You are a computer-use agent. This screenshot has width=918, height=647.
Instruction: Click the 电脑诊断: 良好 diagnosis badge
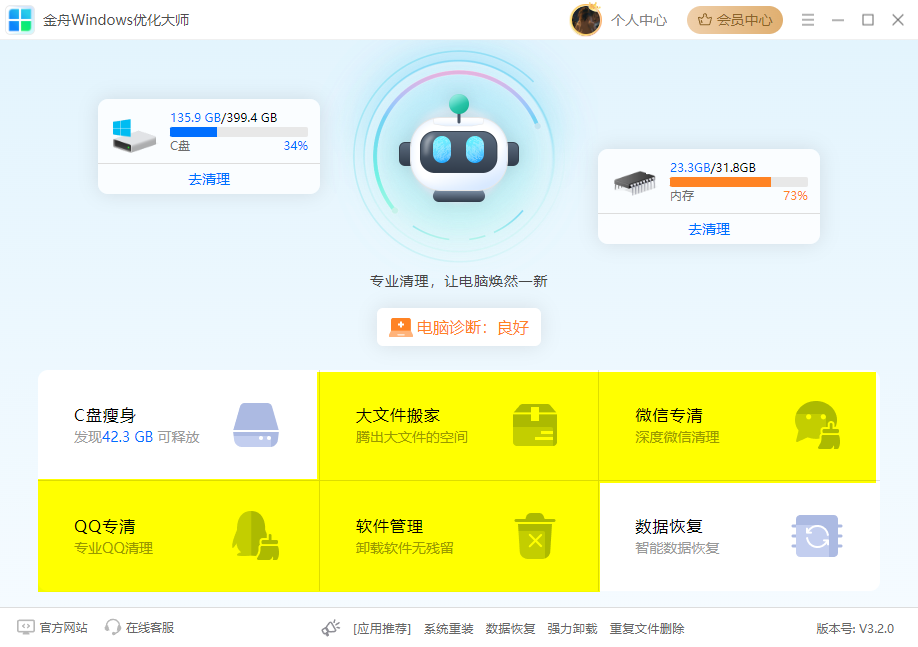(x=458, y=326)
